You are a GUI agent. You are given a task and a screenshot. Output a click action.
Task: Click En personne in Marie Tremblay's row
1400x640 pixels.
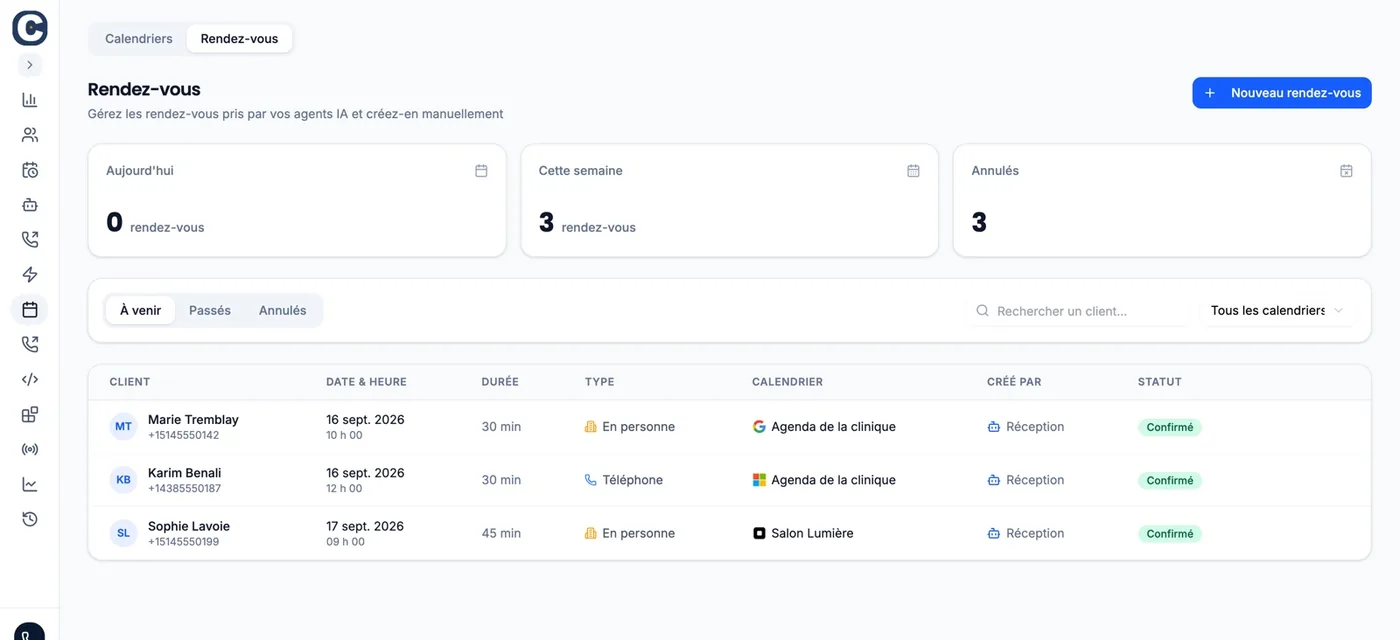point(630,427)
